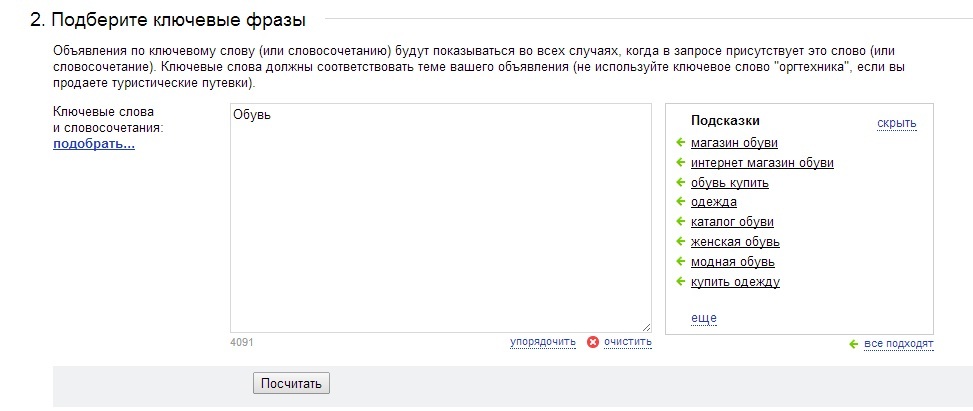Click green arrow next to купить одежду
The height and width of the screenshot is (411, 973).
tap(680, 281)
